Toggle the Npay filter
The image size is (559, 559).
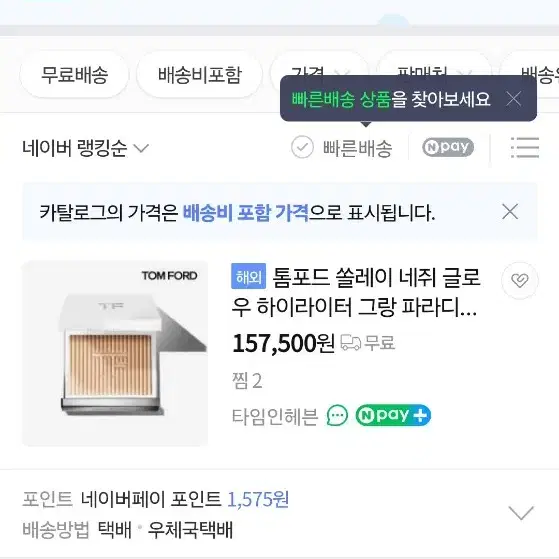click(448, 147)
